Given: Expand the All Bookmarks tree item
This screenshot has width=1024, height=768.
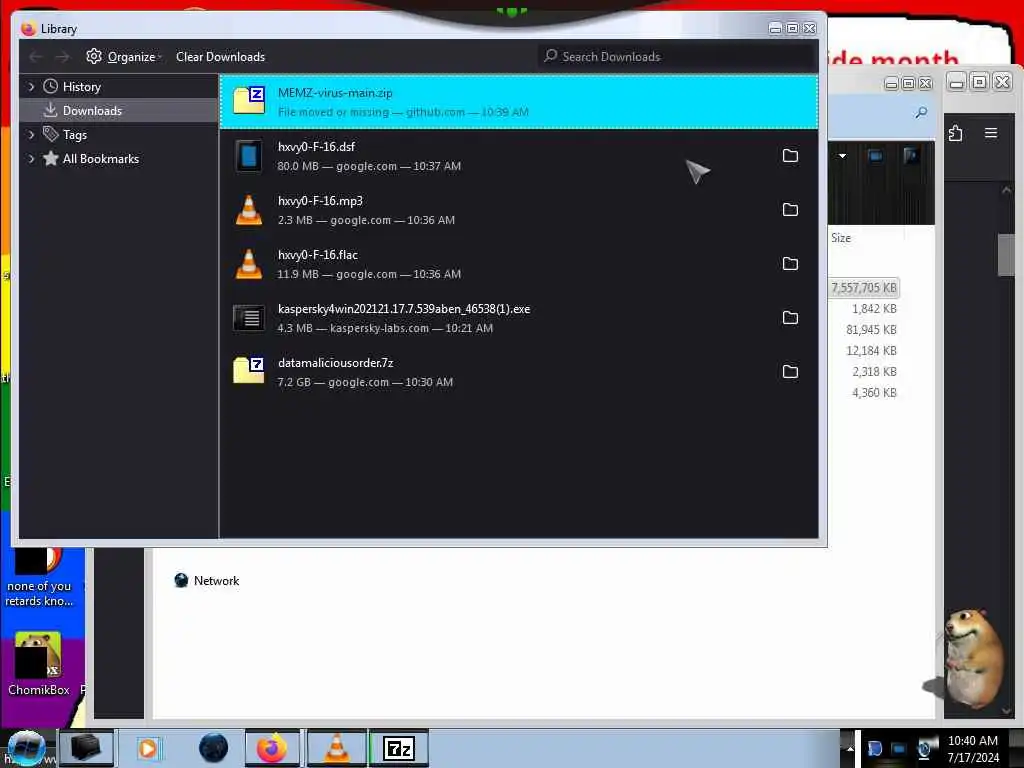Looking at the screenshot, I should tap(31, 159).
